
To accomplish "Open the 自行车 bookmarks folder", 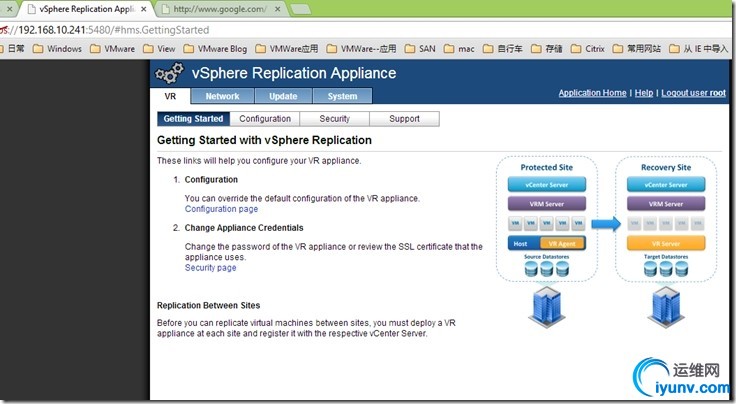I will click(x=503, y=49).
